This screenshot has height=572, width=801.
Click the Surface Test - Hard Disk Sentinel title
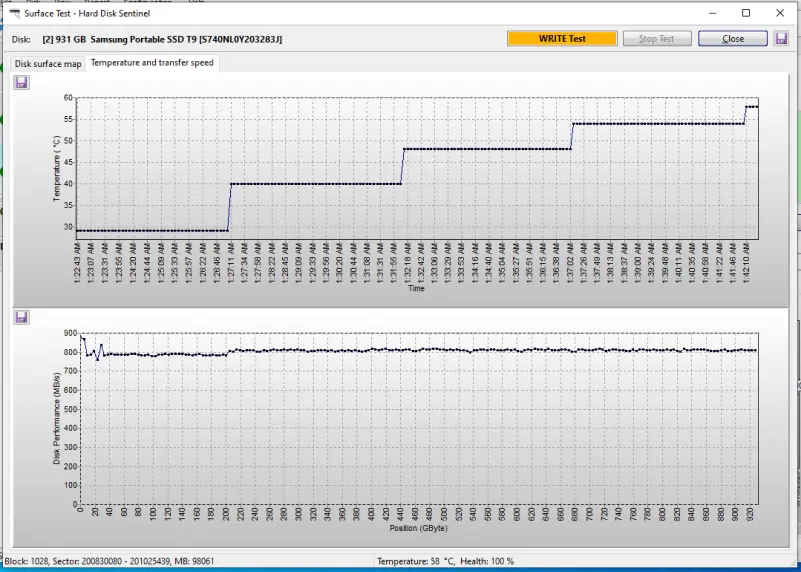(87, 13)
